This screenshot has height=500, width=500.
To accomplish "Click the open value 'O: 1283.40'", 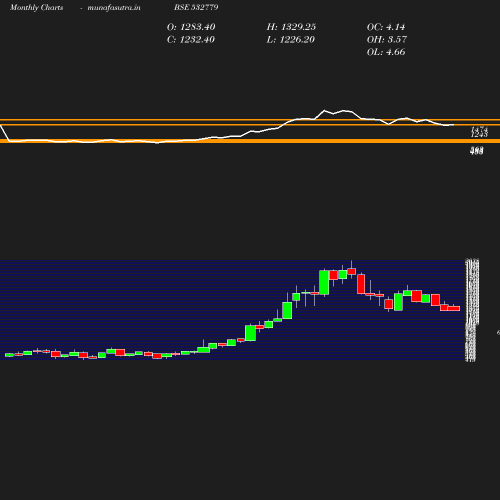I will coord(191,27).
